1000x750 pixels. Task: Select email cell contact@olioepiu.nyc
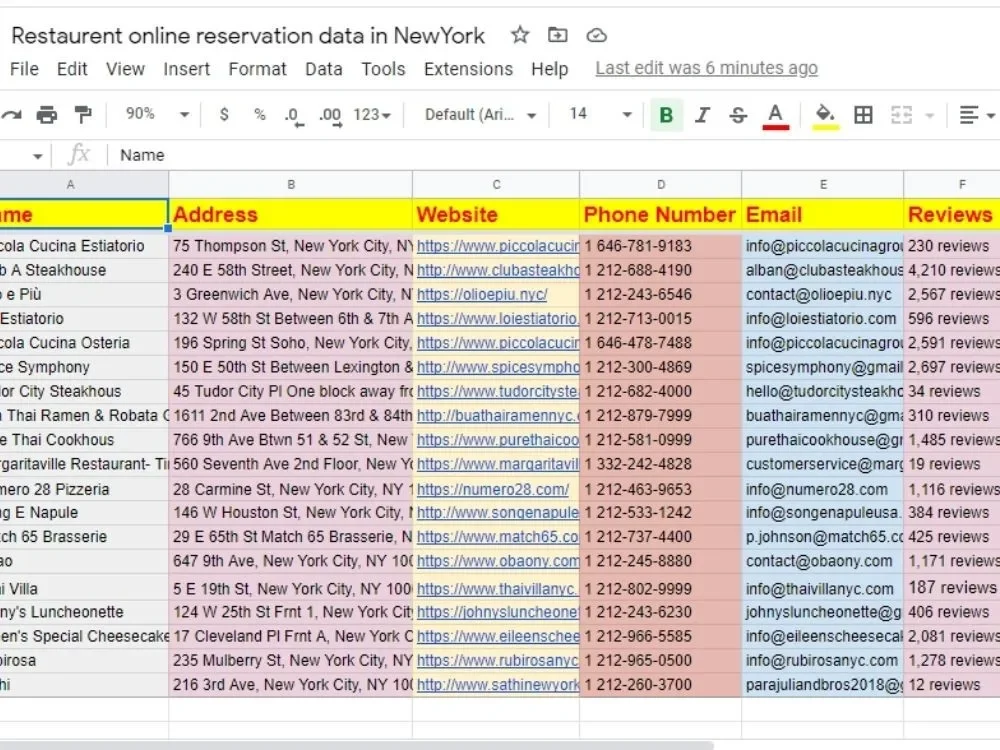coord(823,295)
